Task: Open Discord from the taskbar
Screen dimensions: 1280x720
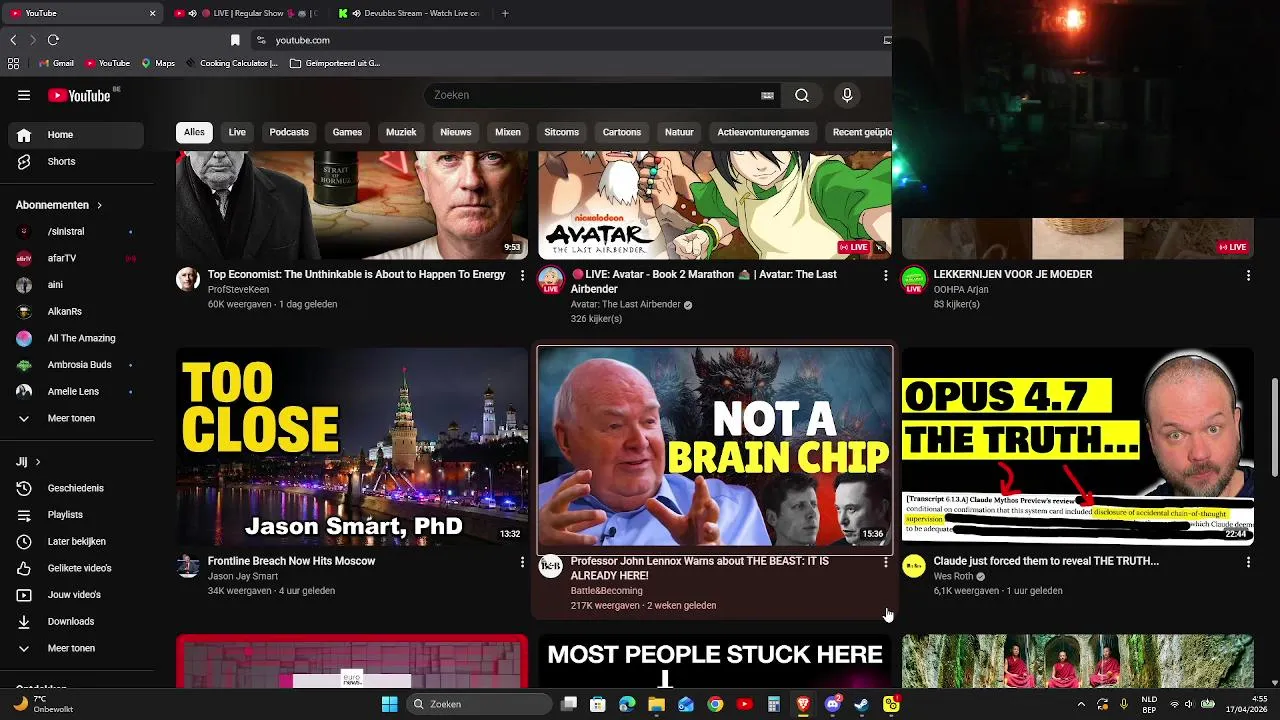Action: (x=833, y=704)
